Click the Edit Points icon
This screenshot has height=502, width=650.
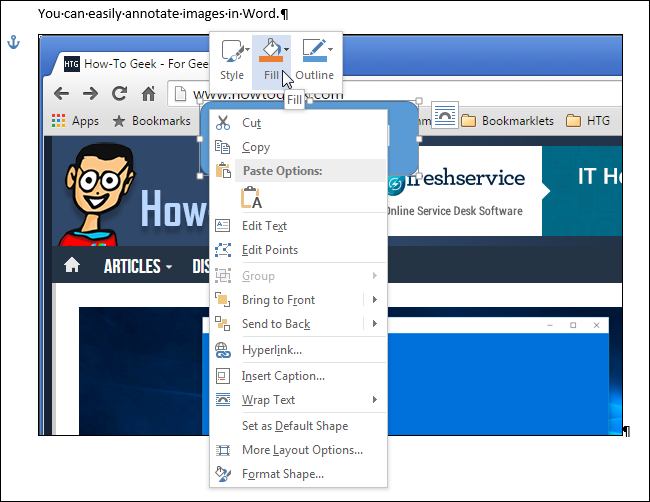(223, 250)
